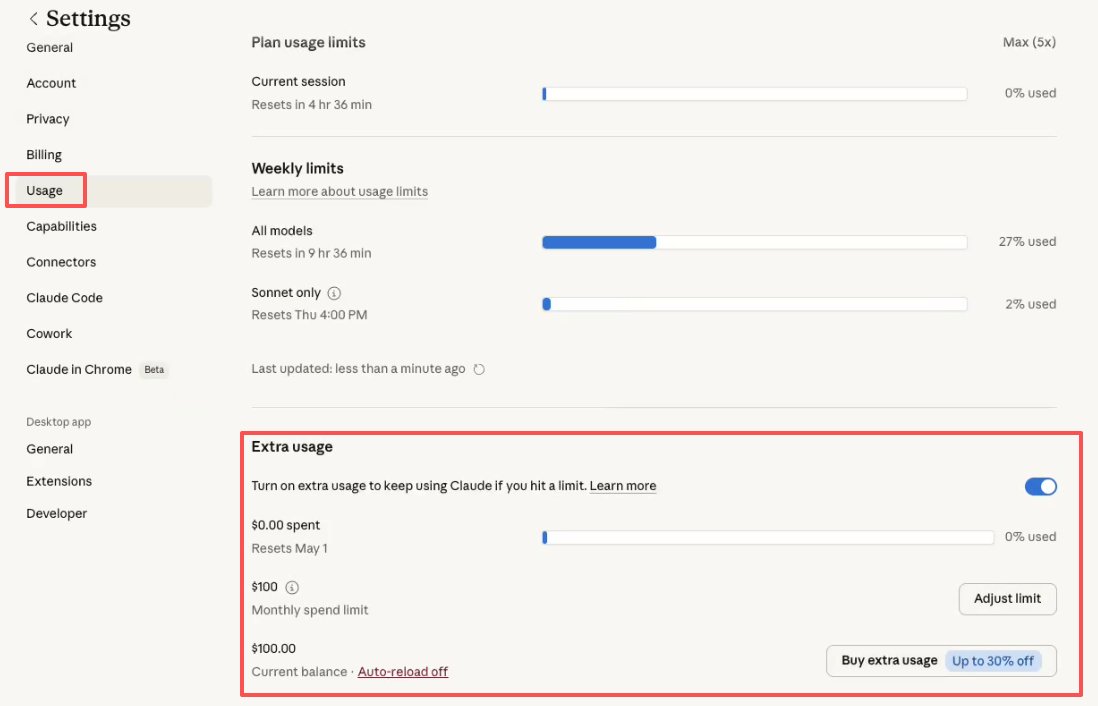
Task: Follow Learn more about usage limits link
Action: tap(340, 191)
